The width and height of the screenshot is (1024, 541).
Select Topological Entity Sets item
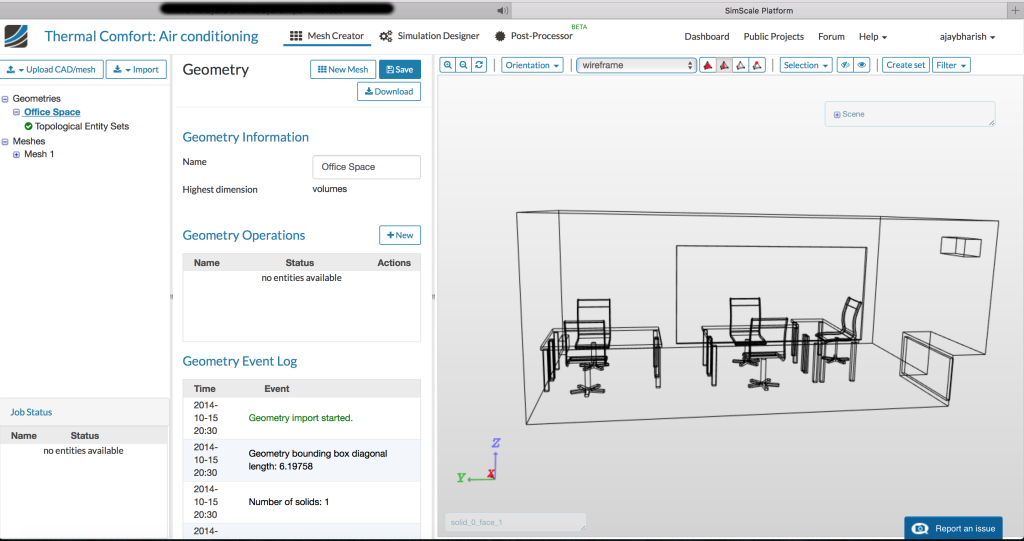[82, 126]
